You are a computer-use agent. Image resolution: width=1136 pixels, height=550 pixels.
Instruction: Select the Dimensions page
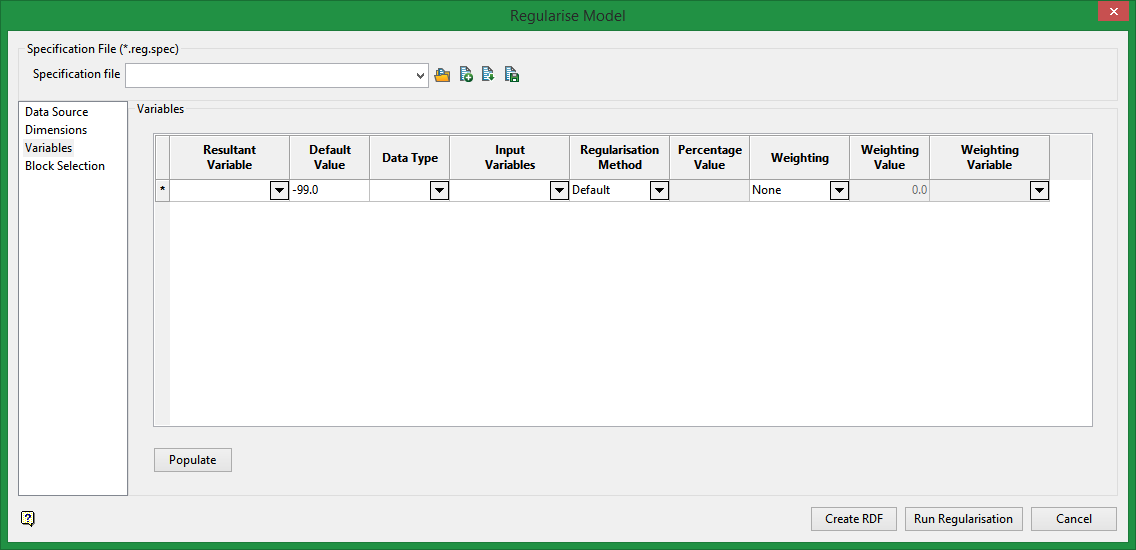tap(56, 130)
